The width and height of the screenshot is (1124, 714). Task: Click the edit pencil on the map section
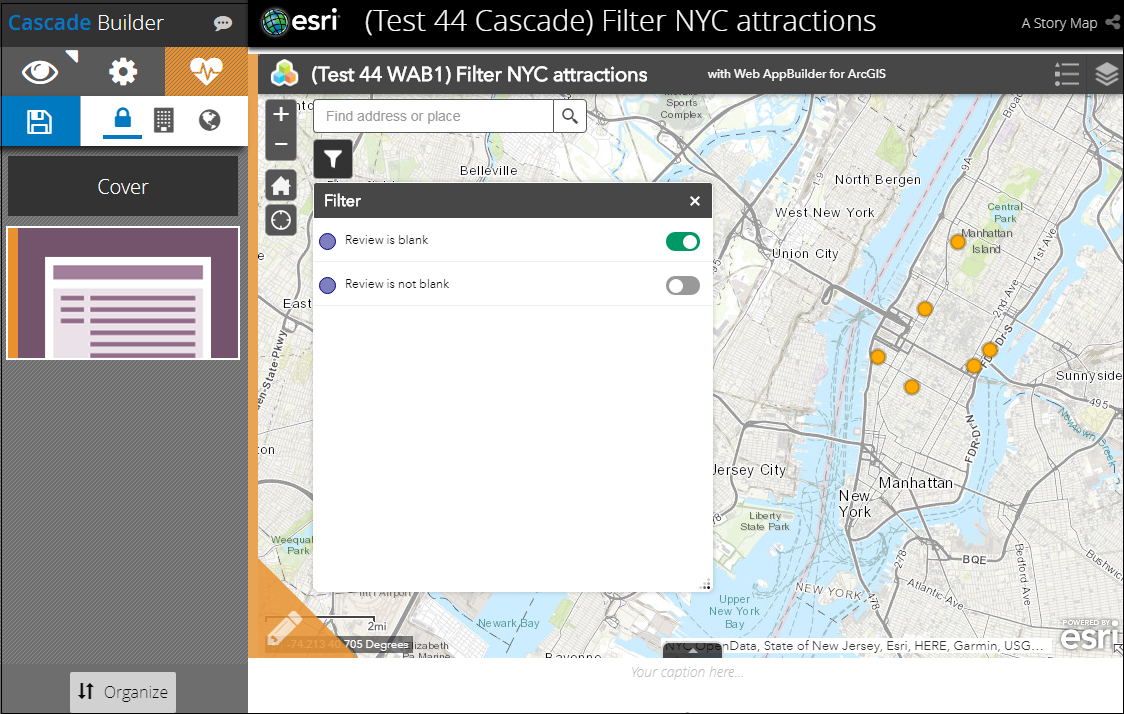coord(283,627)
